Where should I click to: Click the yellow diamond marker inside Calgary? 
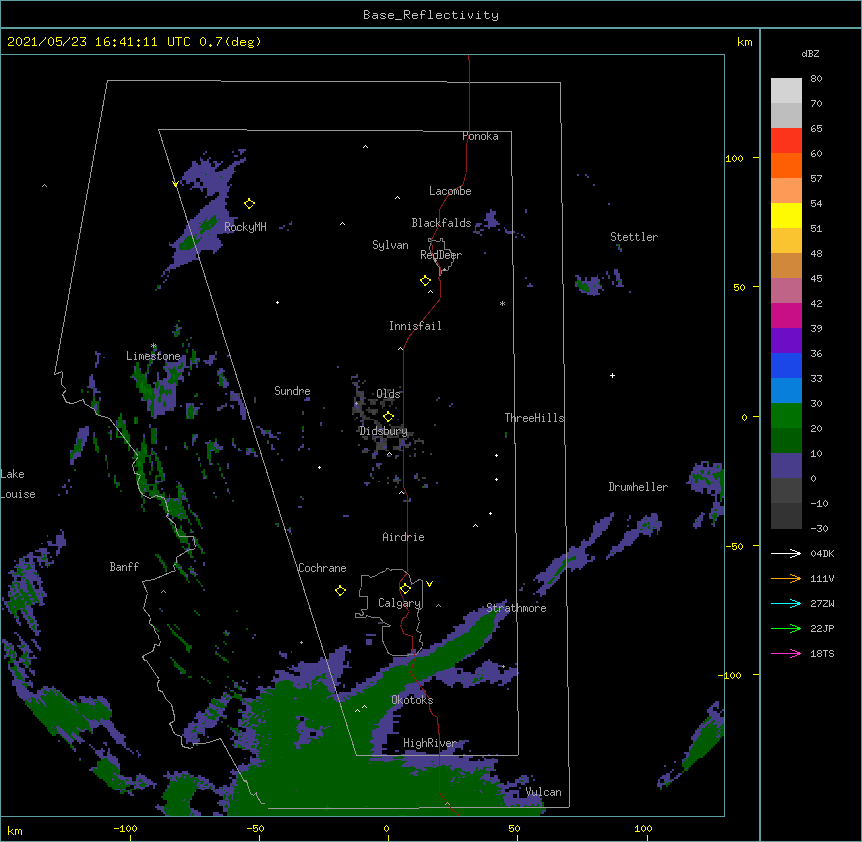(x=405, y=589)
